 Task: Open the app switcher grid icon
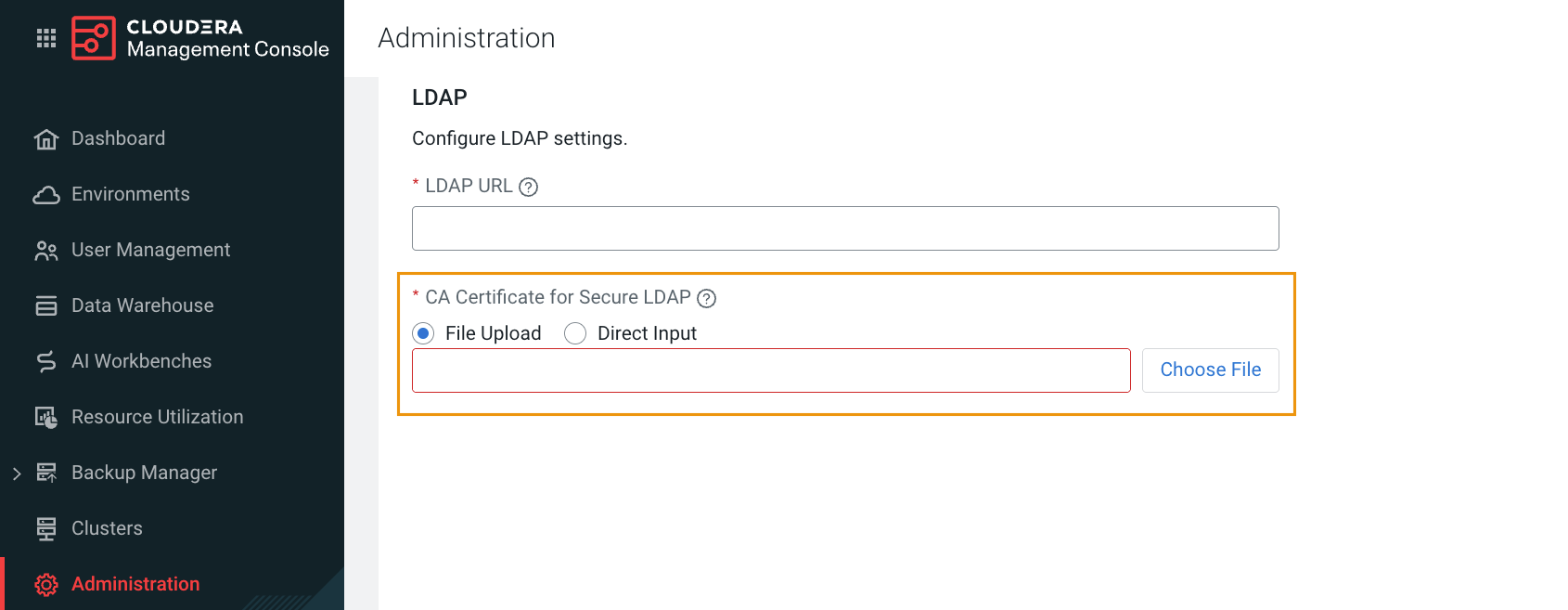46,38
